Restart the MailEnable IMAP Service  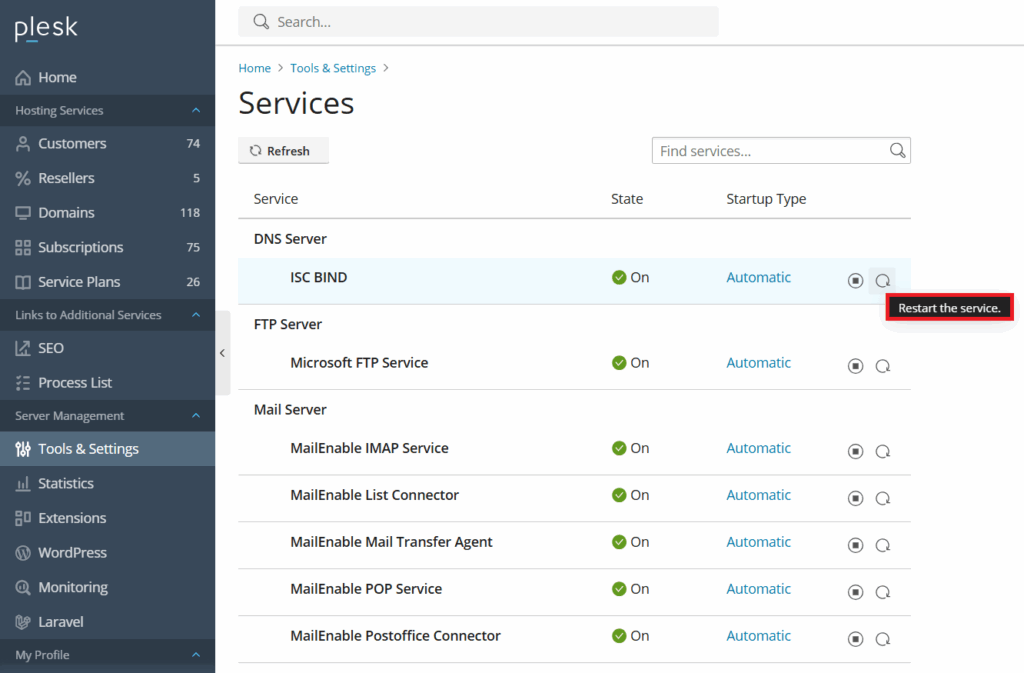click(883, 451)
